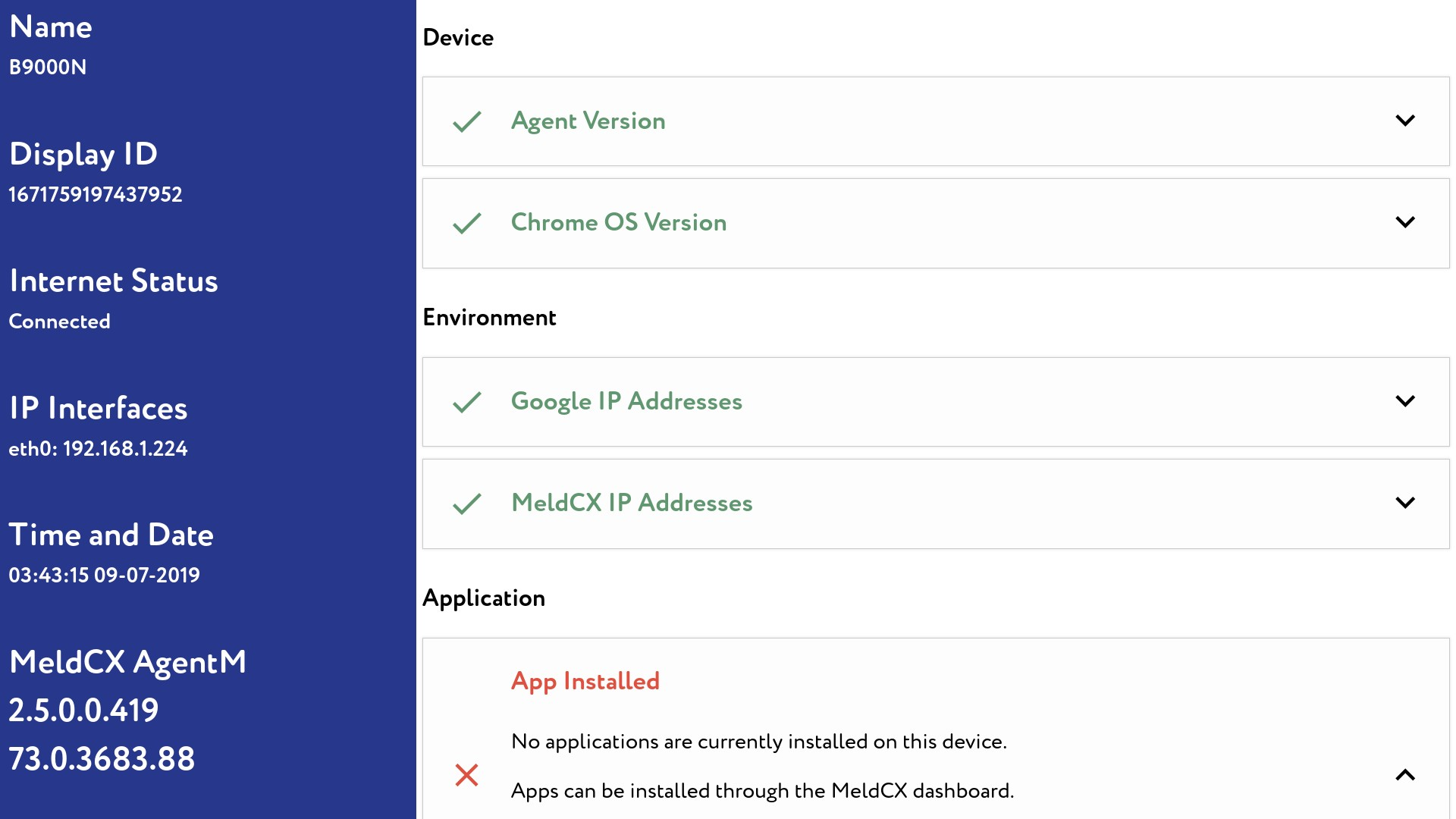Expand the Agent Version row chevron
Viewport: 1456px width, 819px height.
point(1405,121)
